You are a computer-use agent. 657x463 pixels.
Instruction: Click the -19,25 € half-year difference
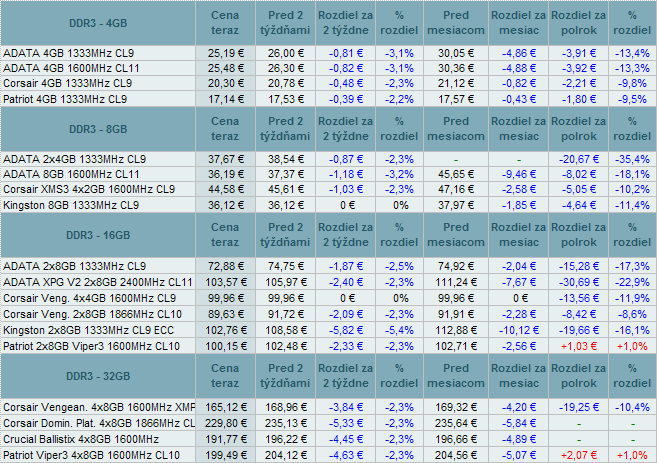[x=579, y=407]
